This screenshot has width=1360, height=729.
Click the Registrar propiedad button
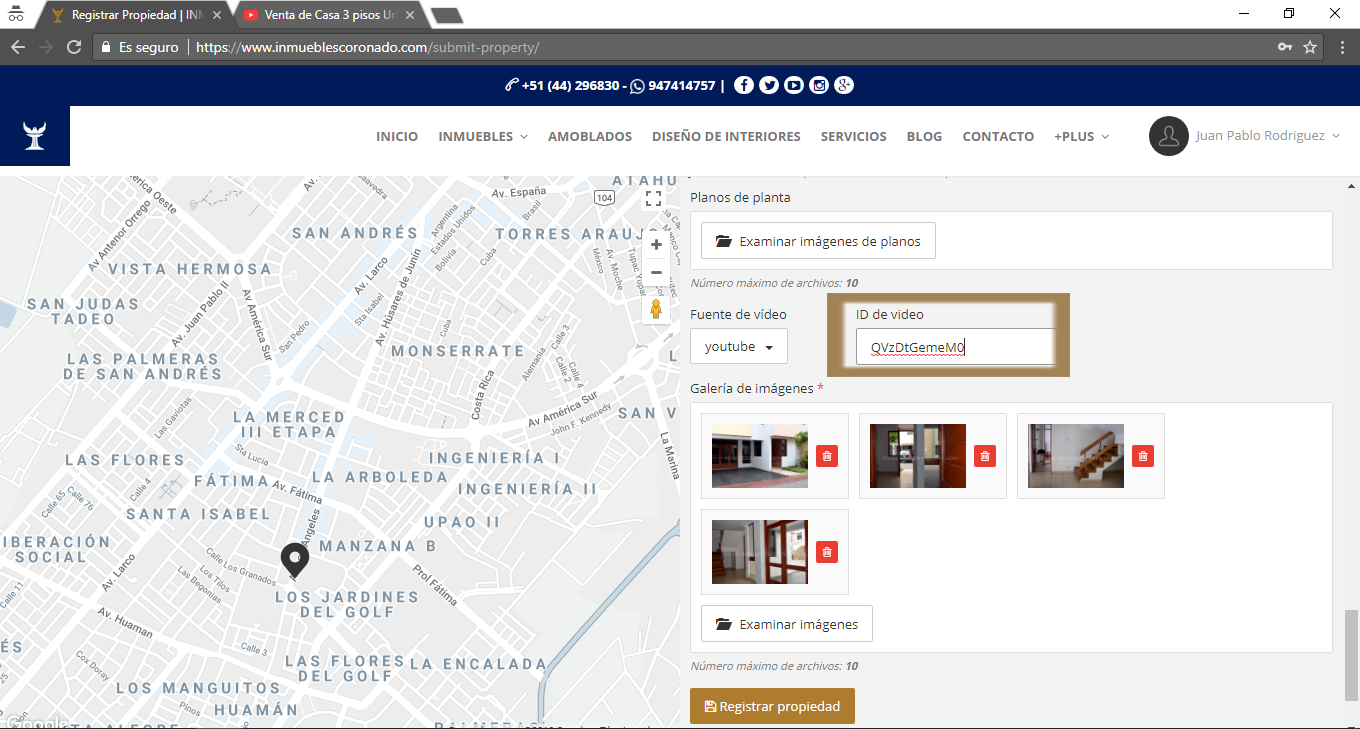pyautogui.click(x=772, y=706)
